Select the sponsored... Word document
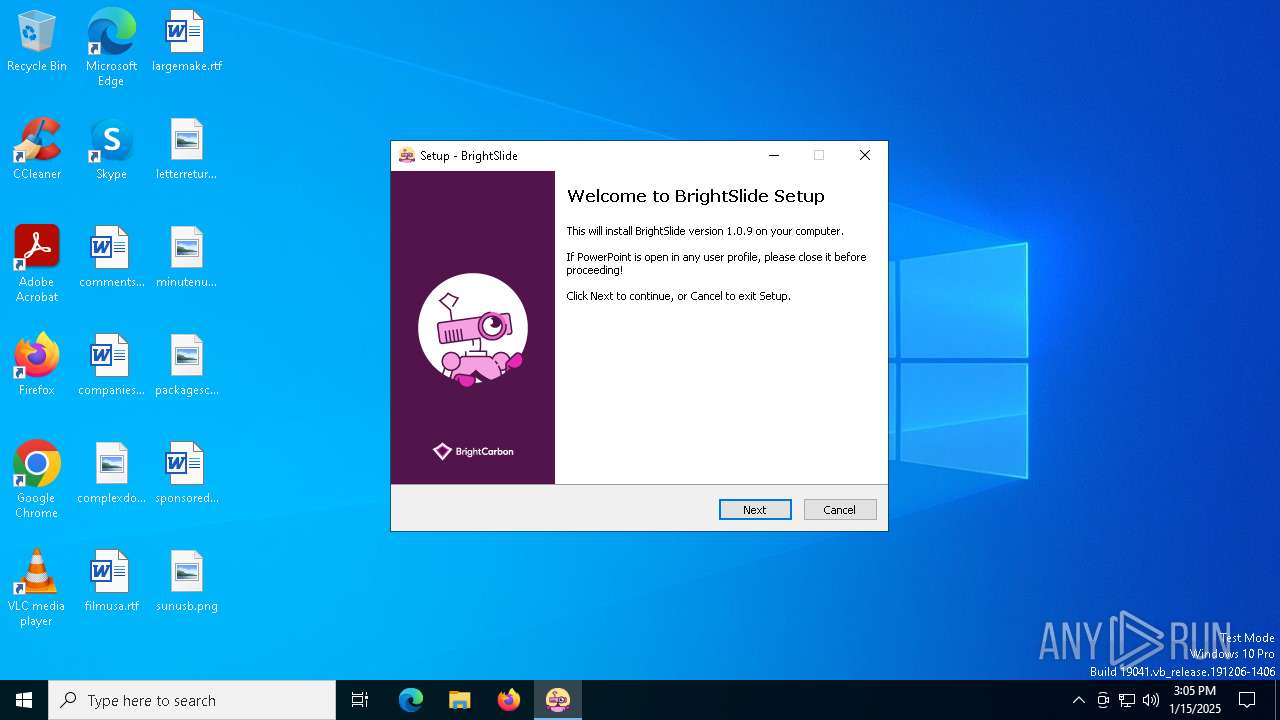 click(187, 474)
